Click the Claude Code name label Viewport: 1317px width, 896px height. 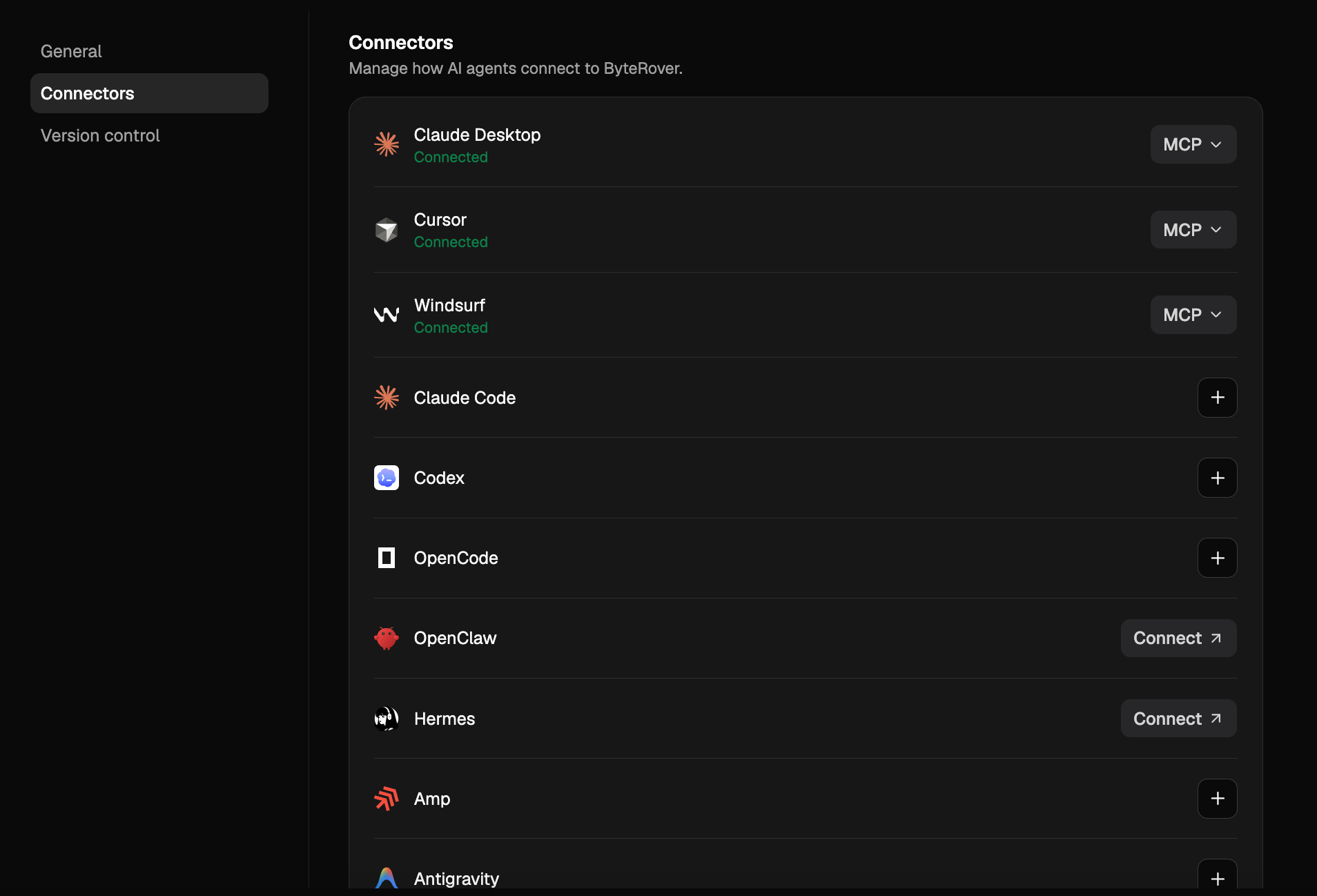click(x=465, y=398)
